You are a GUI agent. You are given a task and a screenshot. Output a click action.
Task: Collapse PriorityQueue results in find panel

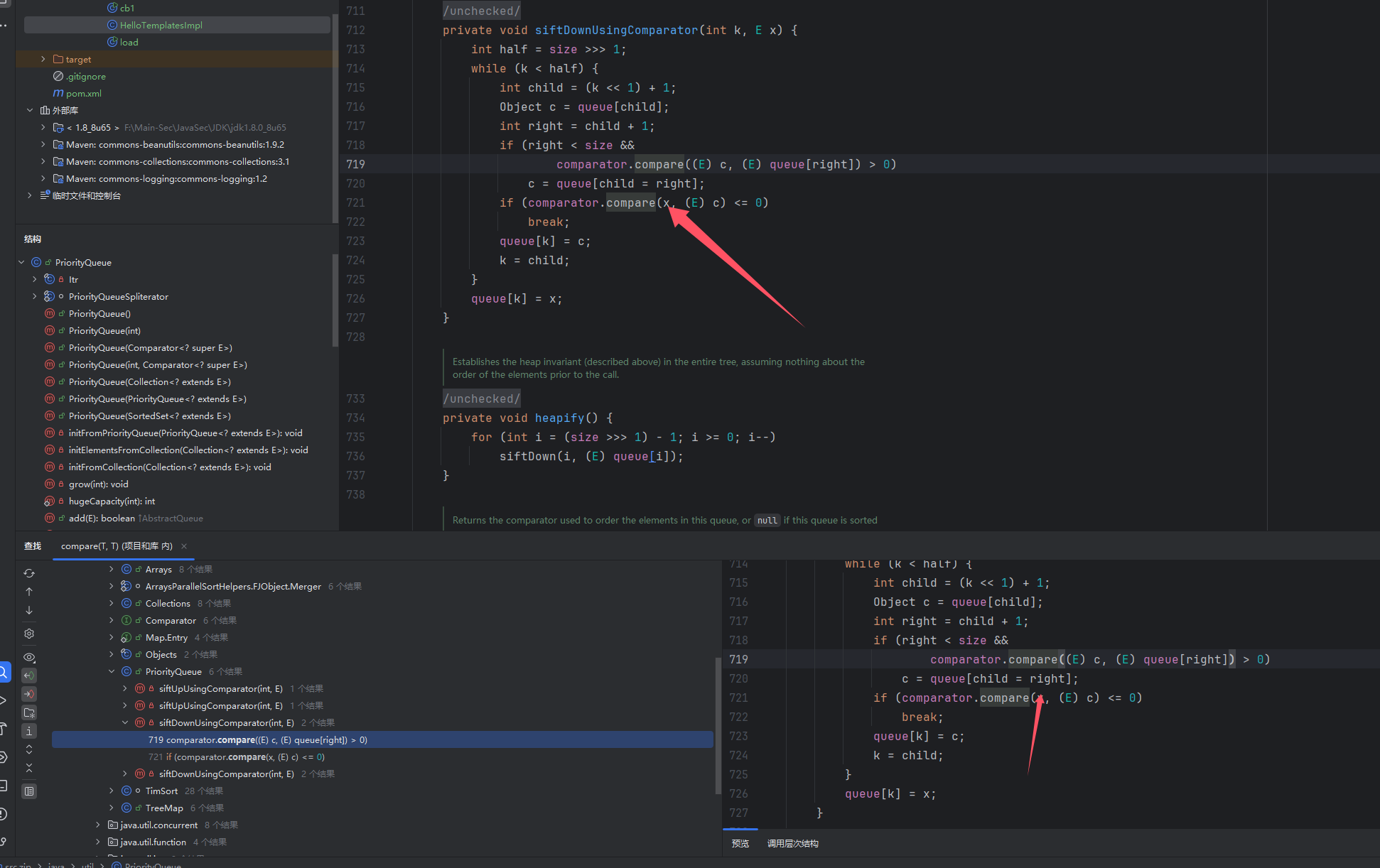[x=112, y=671]
